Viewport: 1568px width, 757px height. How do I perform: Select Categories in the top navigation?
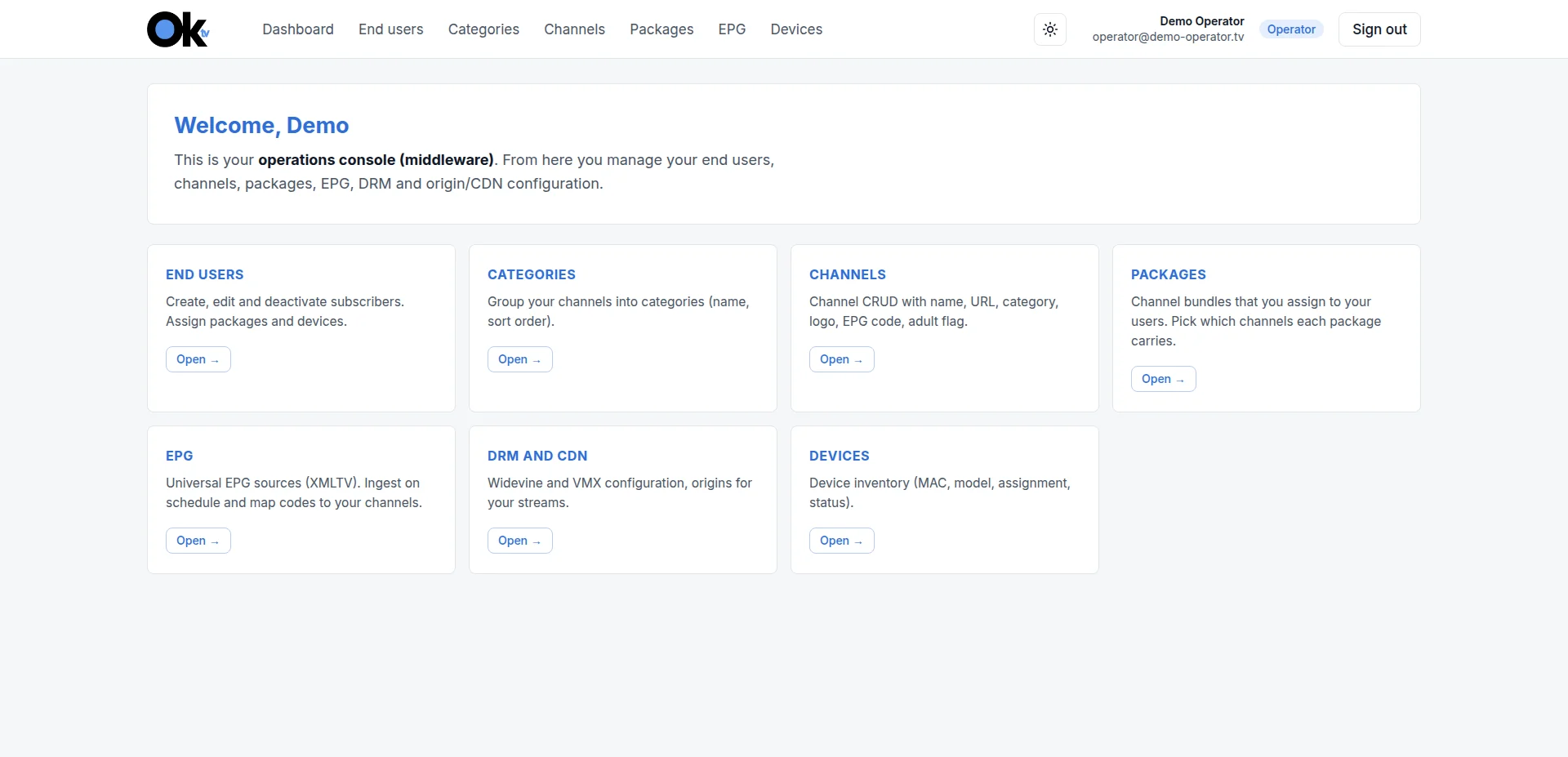483,29
